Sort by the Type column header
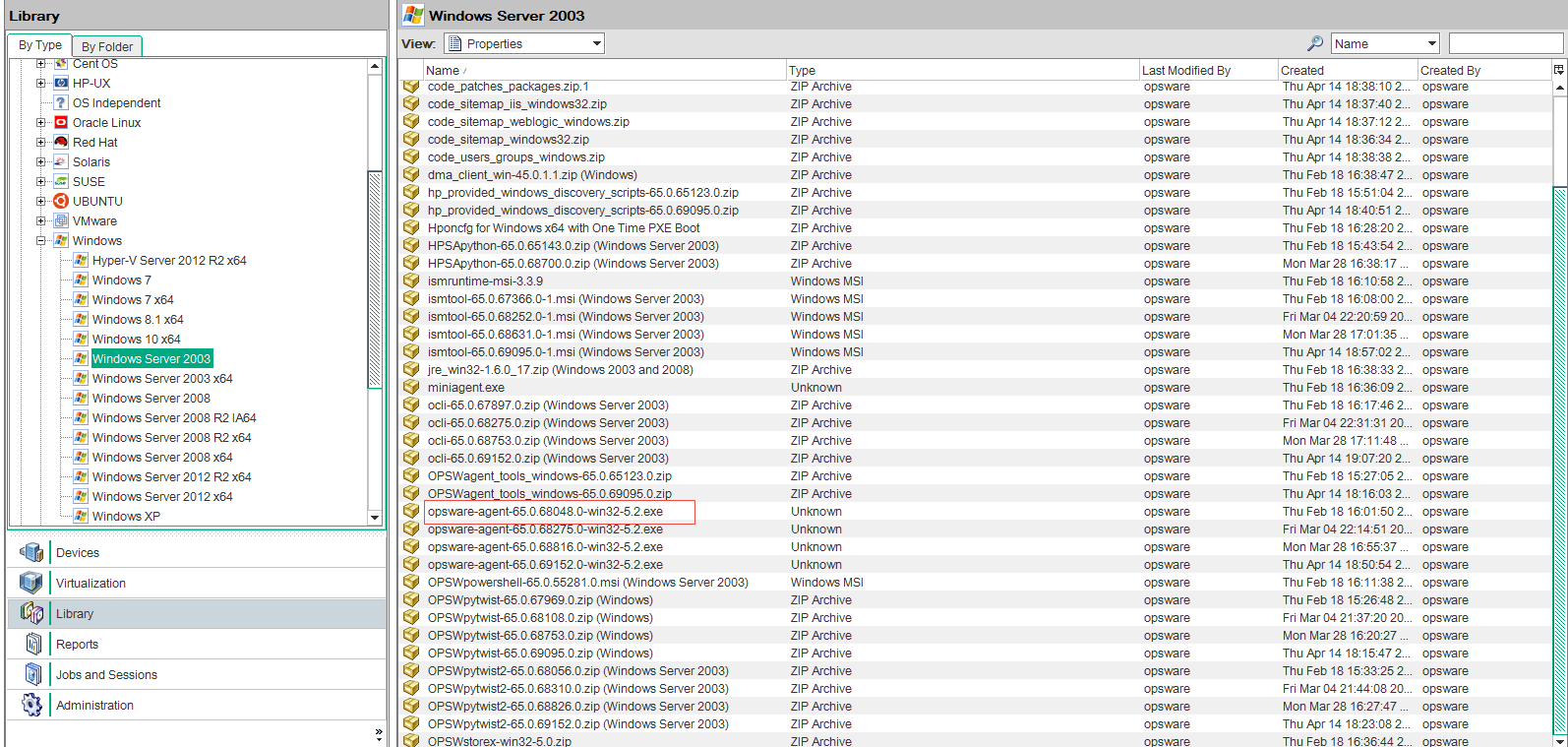The width and height of the screenshot is (1568, 747). pos(962,70)
